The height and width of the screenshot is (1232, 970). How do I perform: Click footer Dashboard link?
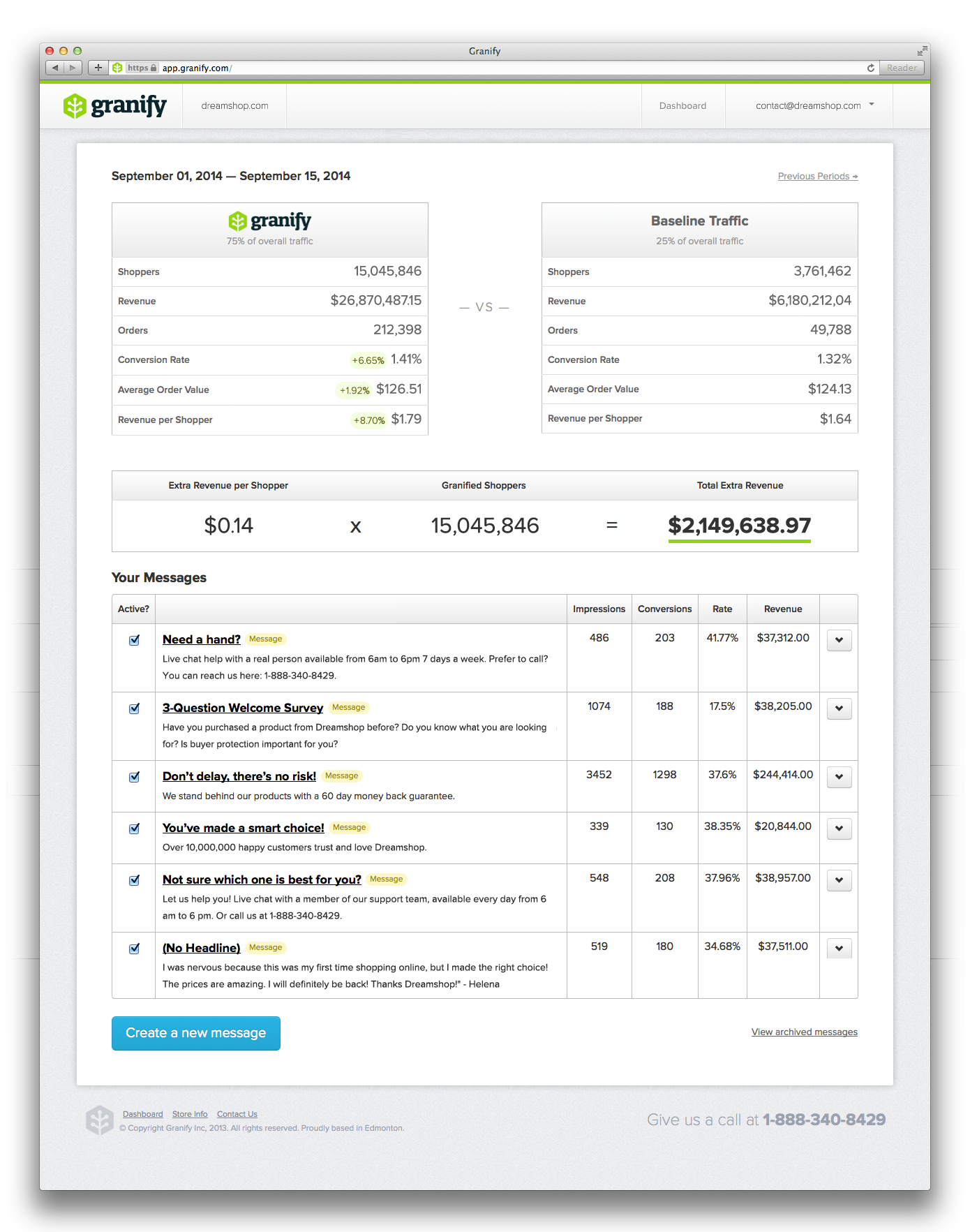pyautogui.click(x=143, y=1114)
